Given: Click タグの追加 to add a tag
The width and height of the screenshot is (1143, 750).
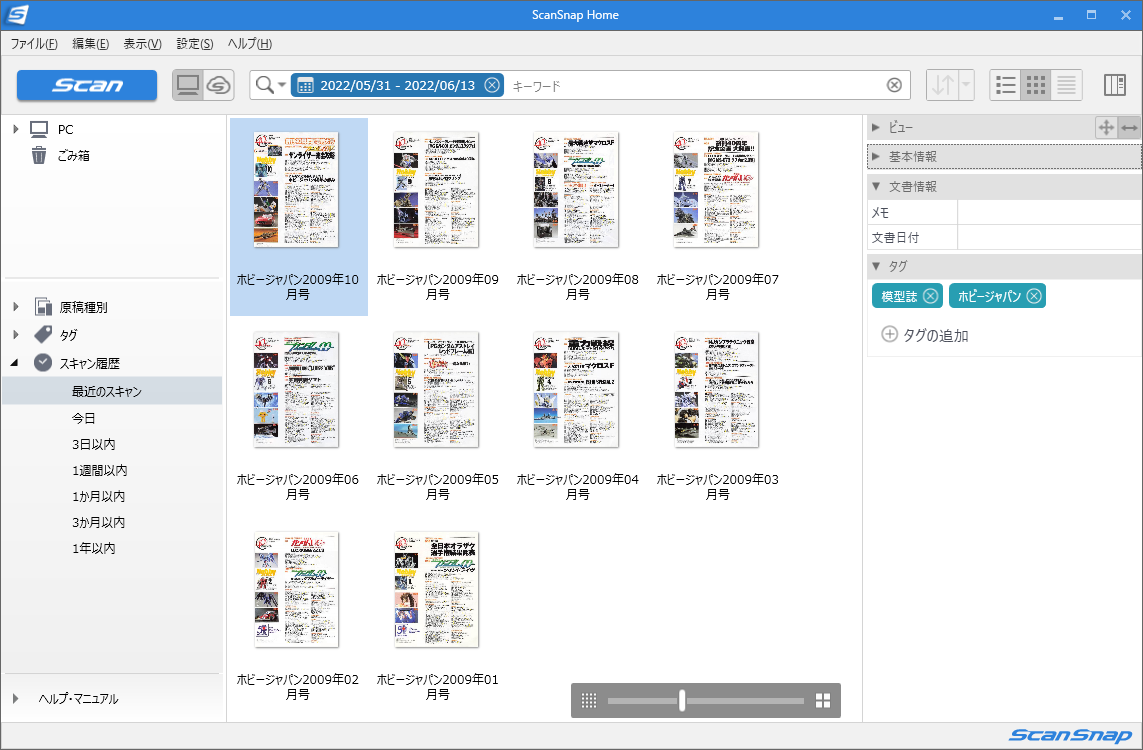Looking at the screenshot, I should coord(924,335).
